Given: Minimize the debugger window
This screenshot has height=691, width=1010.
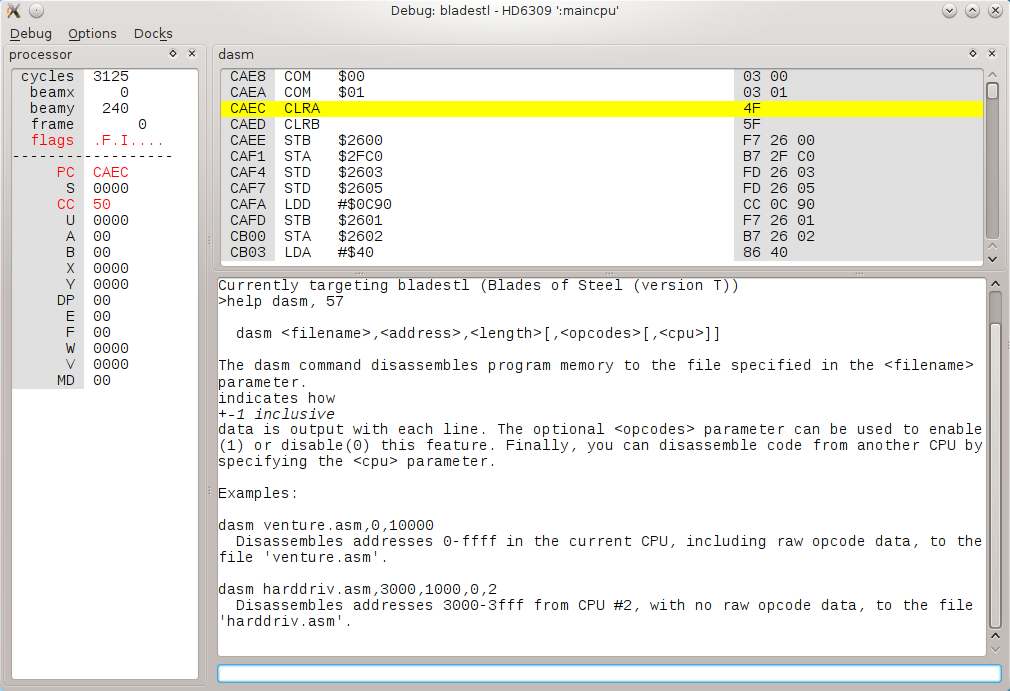Looking at the screenshot, I should [950, 10].
